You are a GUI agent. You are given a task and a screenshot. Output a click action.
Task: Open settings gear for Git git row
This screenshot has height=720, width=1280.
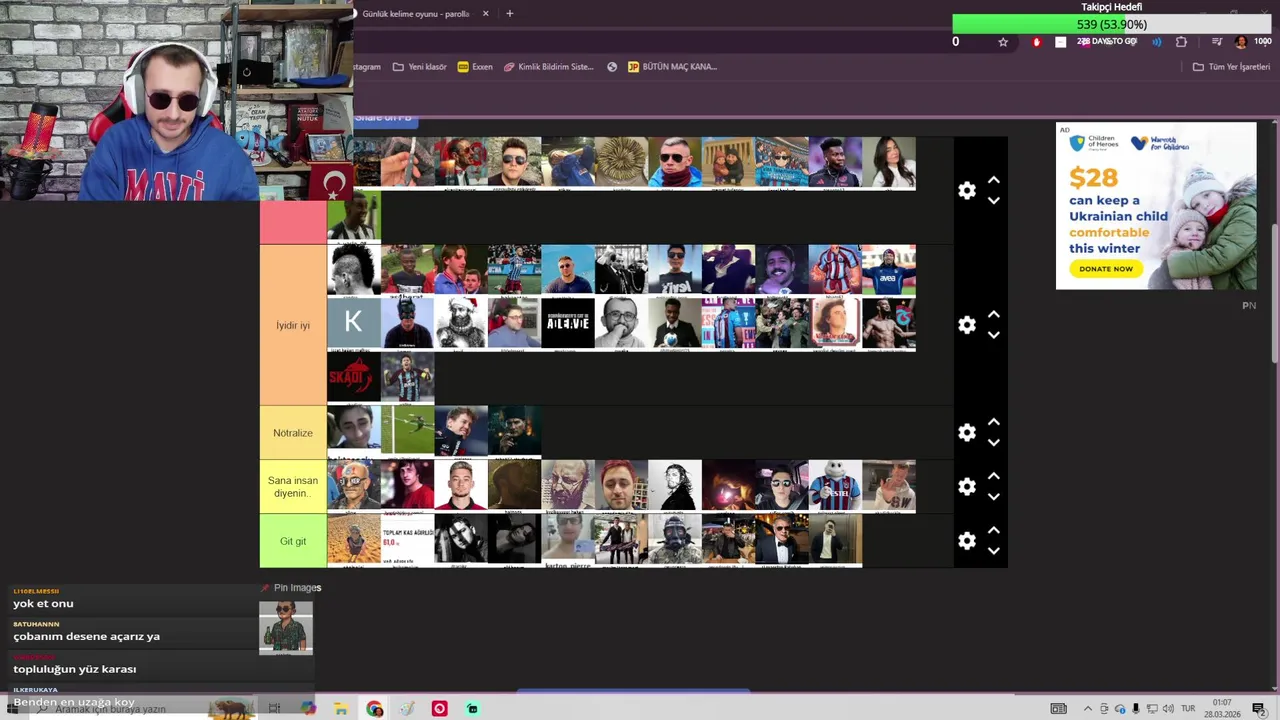[x=967, y=541]
